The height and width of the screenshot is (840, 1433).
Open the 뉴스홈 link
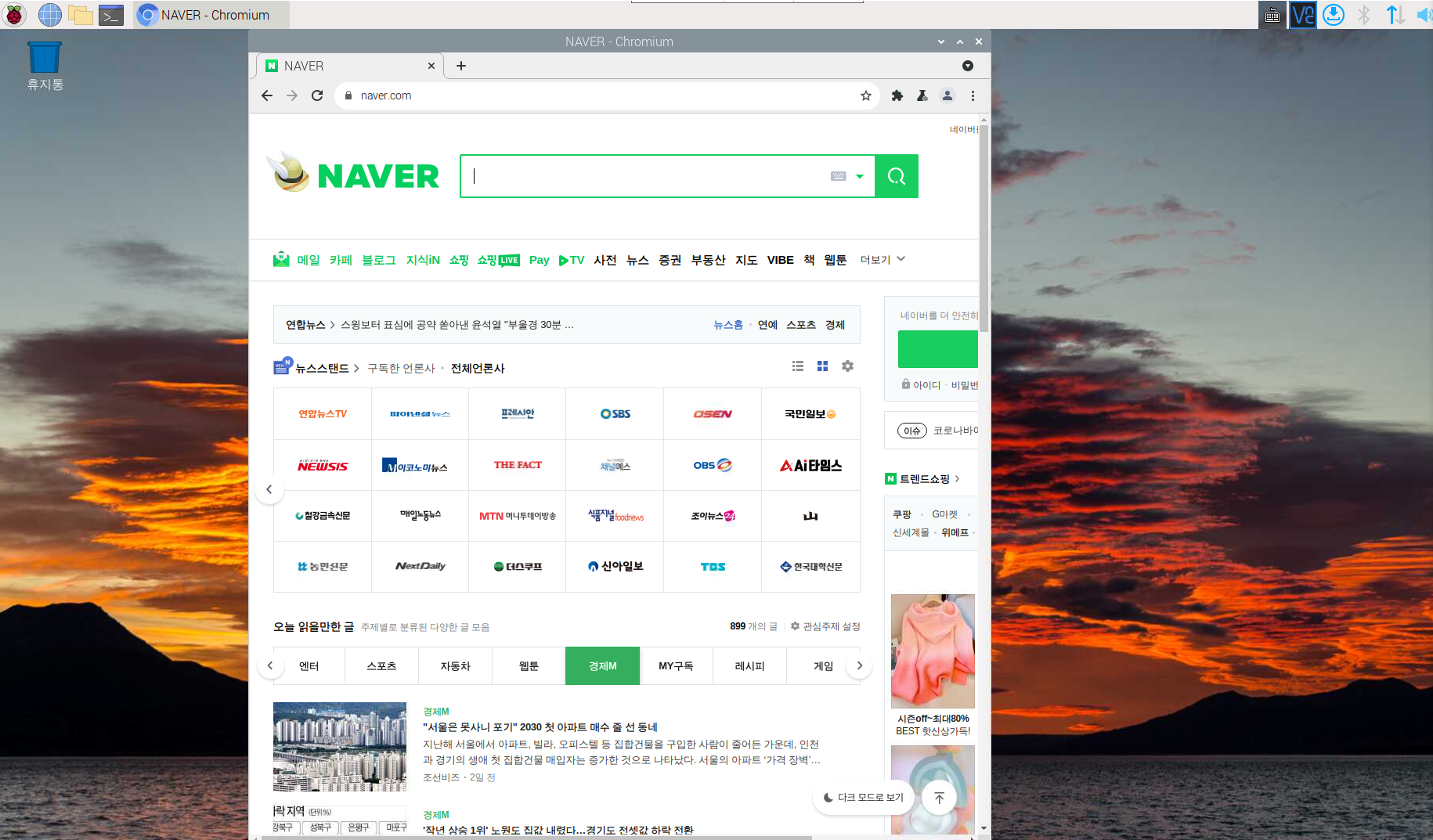click(x=728, y=325)
